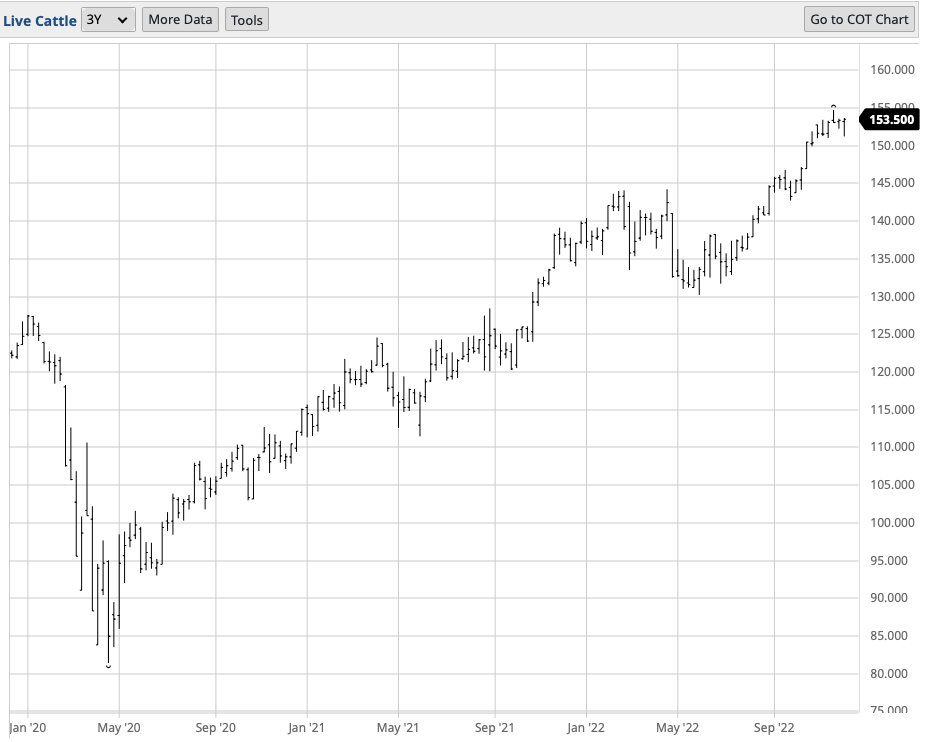Click the 115.000 price axis label

892,409
